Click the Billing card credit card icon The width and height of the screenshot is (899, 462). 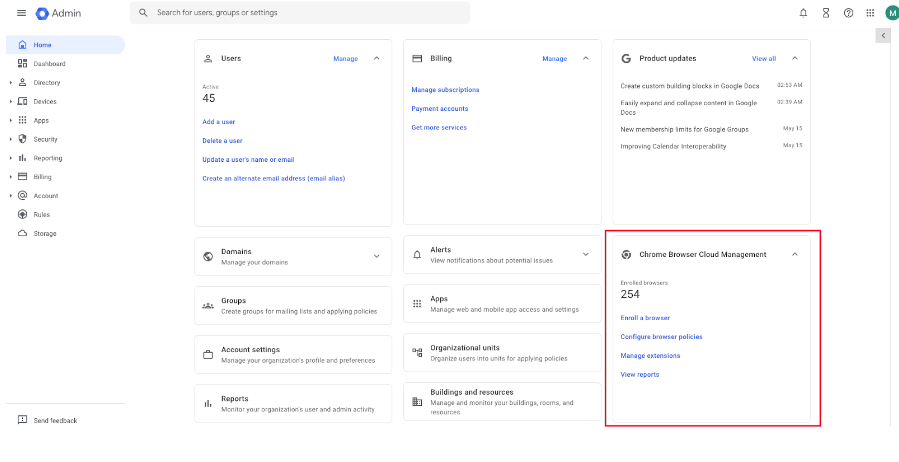click(417, 58)
